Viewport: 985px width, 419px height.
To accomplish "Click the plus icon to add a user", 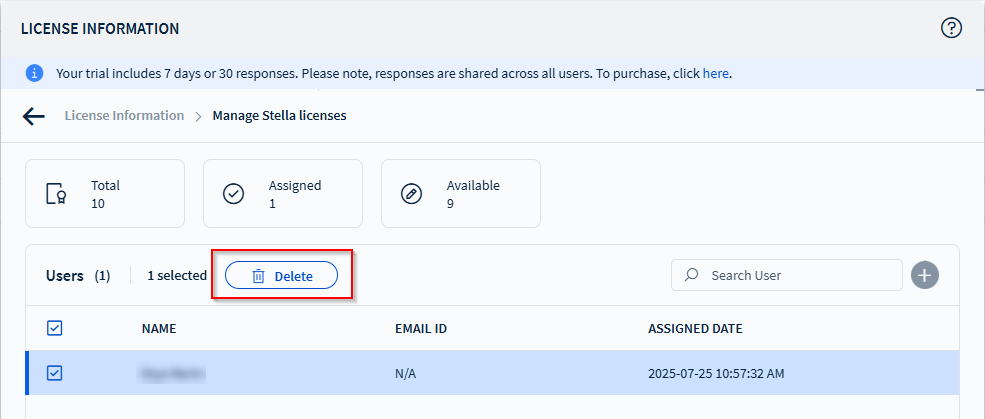I will click(924, 275).
